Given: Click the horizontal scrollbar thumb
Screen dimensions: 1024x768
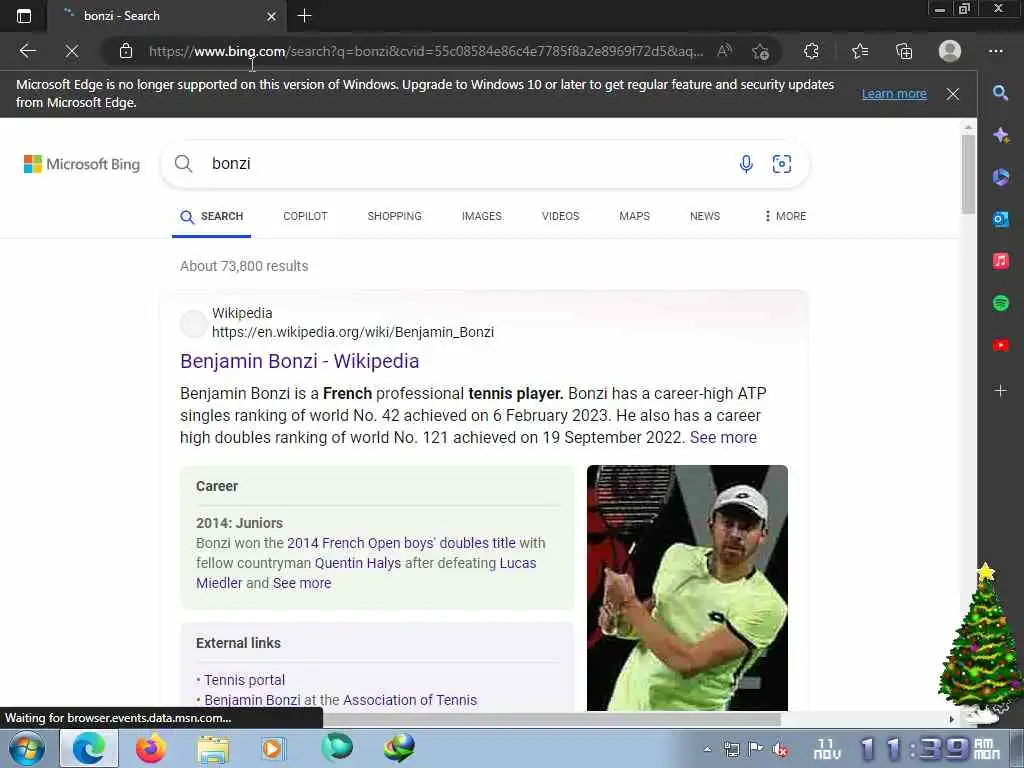Looking at the screenshot, I should 552,719.
